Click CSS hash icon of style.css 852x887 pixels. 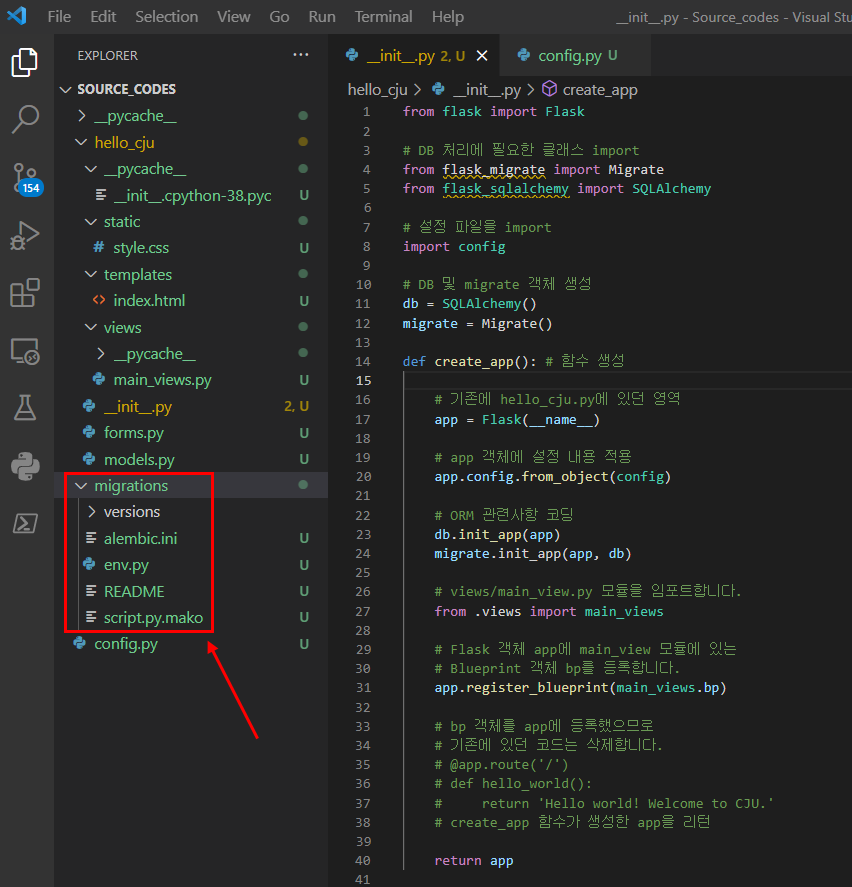coord(99,247)
